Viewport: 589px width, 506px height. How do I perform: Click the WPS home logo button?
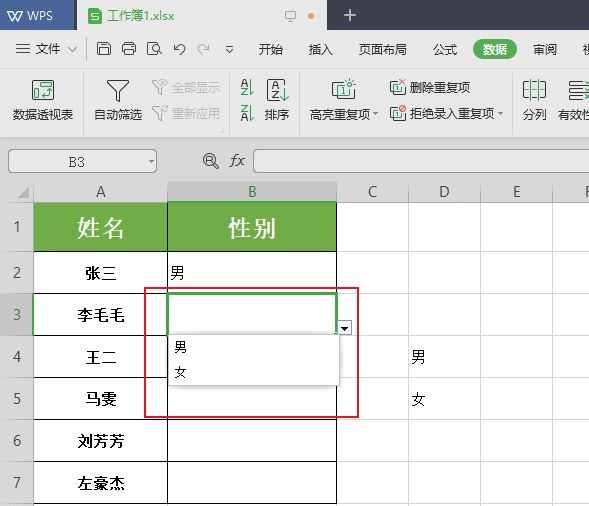[38, 15]
